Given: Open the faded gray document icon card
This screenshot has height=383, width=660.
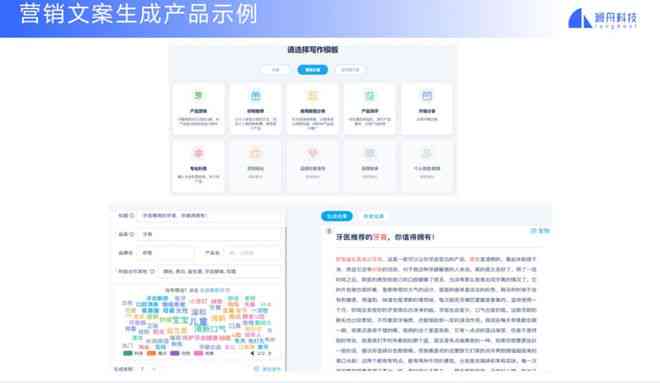Looking at the screenshot, I should [x=370, y=166].
